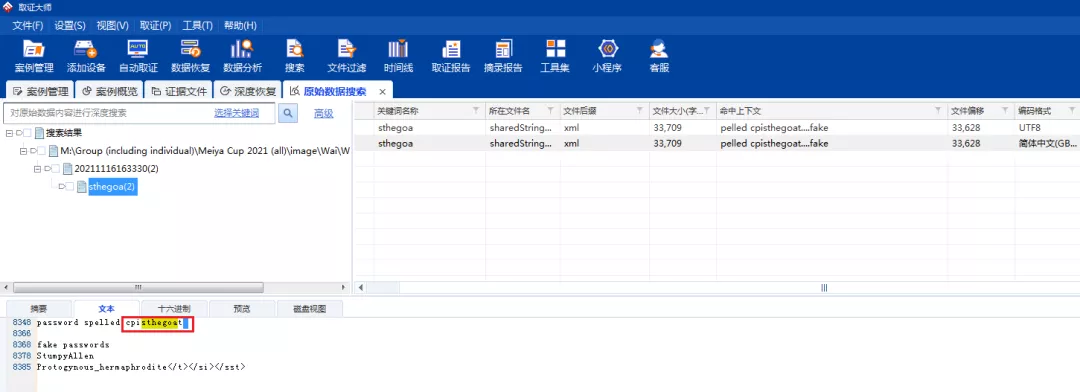Open the 文件偏移 column filter
The image size is (1080, 392).
1004,111
